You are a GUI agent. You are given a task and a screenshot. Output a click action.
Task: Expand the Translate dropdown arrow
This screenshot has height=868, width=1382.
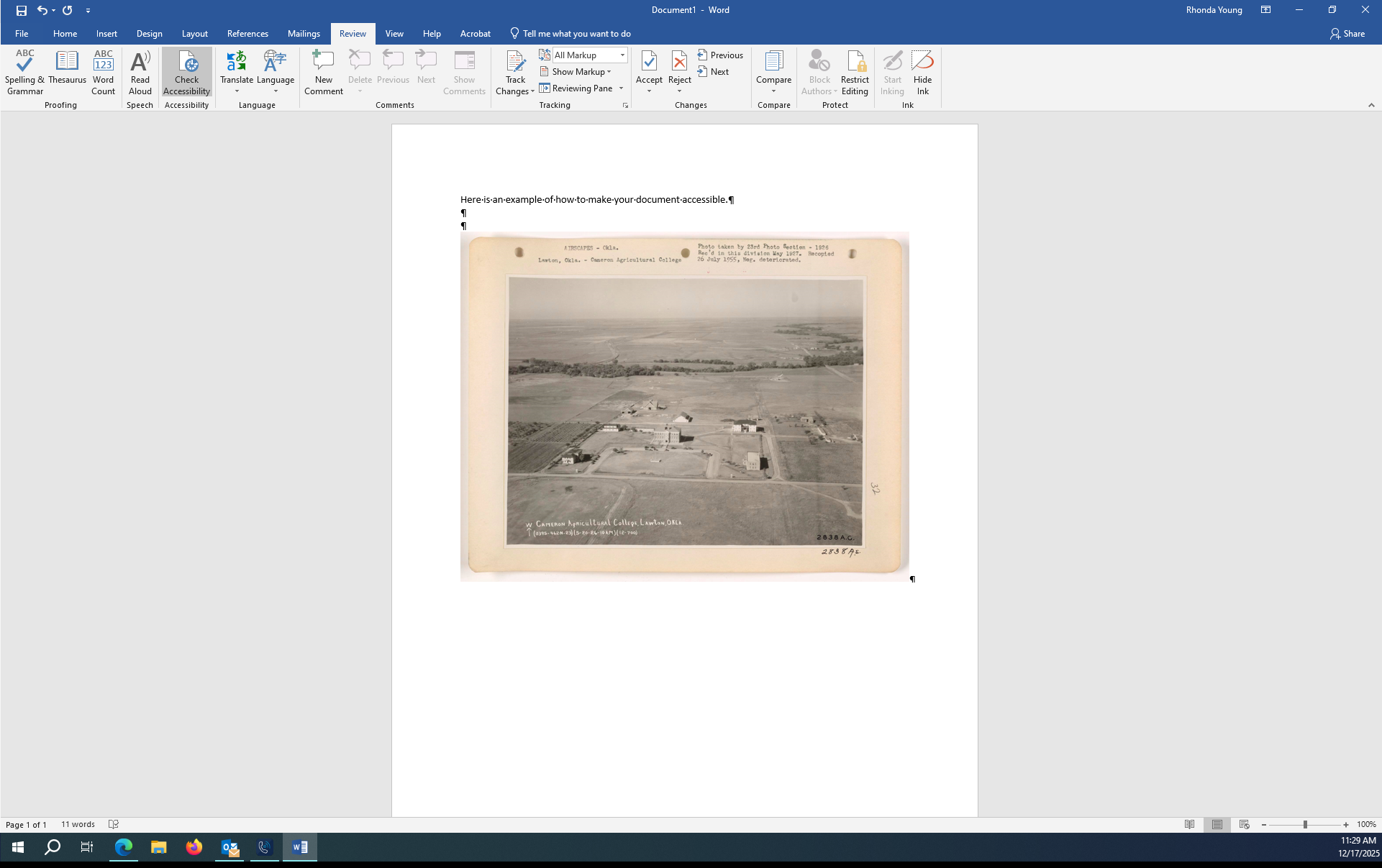[237, 91]
